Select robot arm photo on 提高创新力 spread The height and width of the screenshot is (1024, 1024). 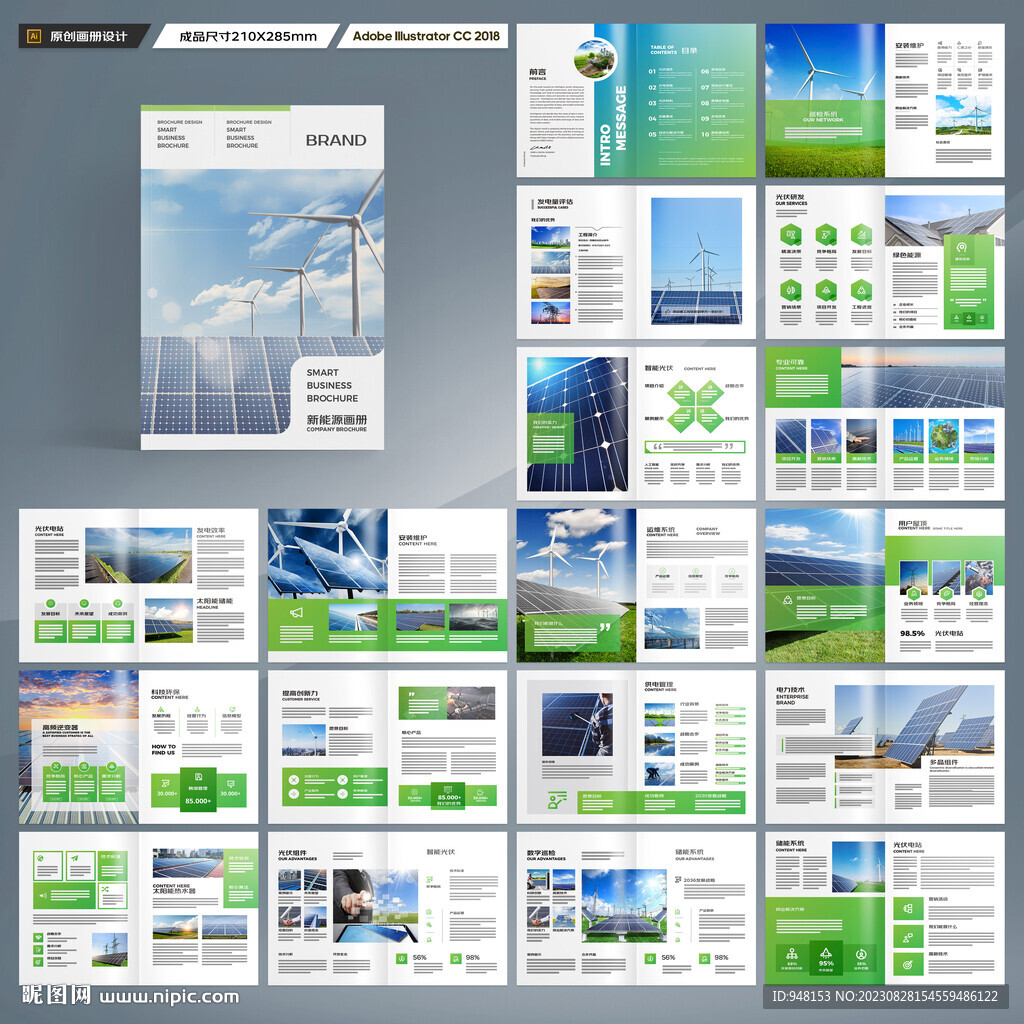(x=472, y=703)
